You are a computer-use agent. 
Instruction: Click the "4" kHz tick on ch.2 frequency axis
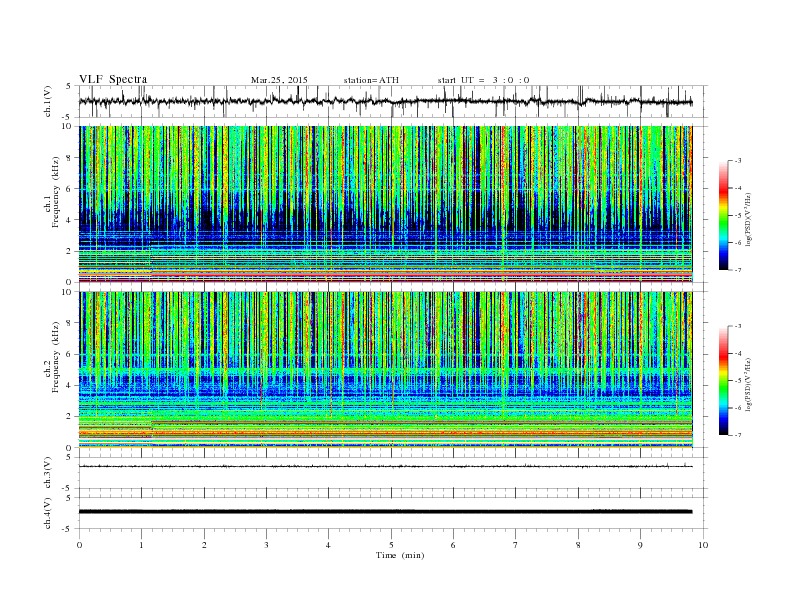[70, 385]
